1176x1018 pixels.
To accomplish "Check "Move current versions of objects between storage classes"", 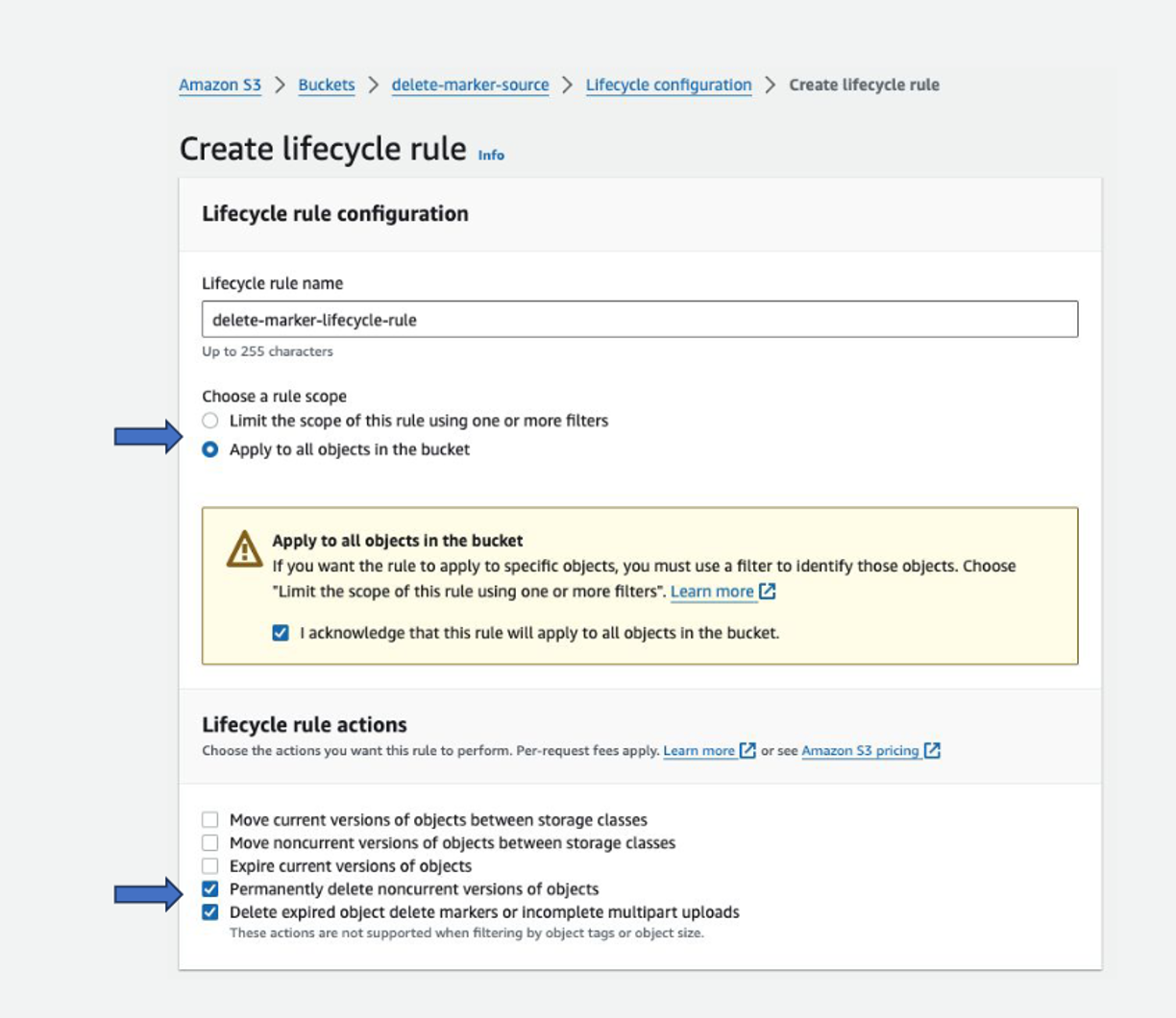I will (209, 819).
